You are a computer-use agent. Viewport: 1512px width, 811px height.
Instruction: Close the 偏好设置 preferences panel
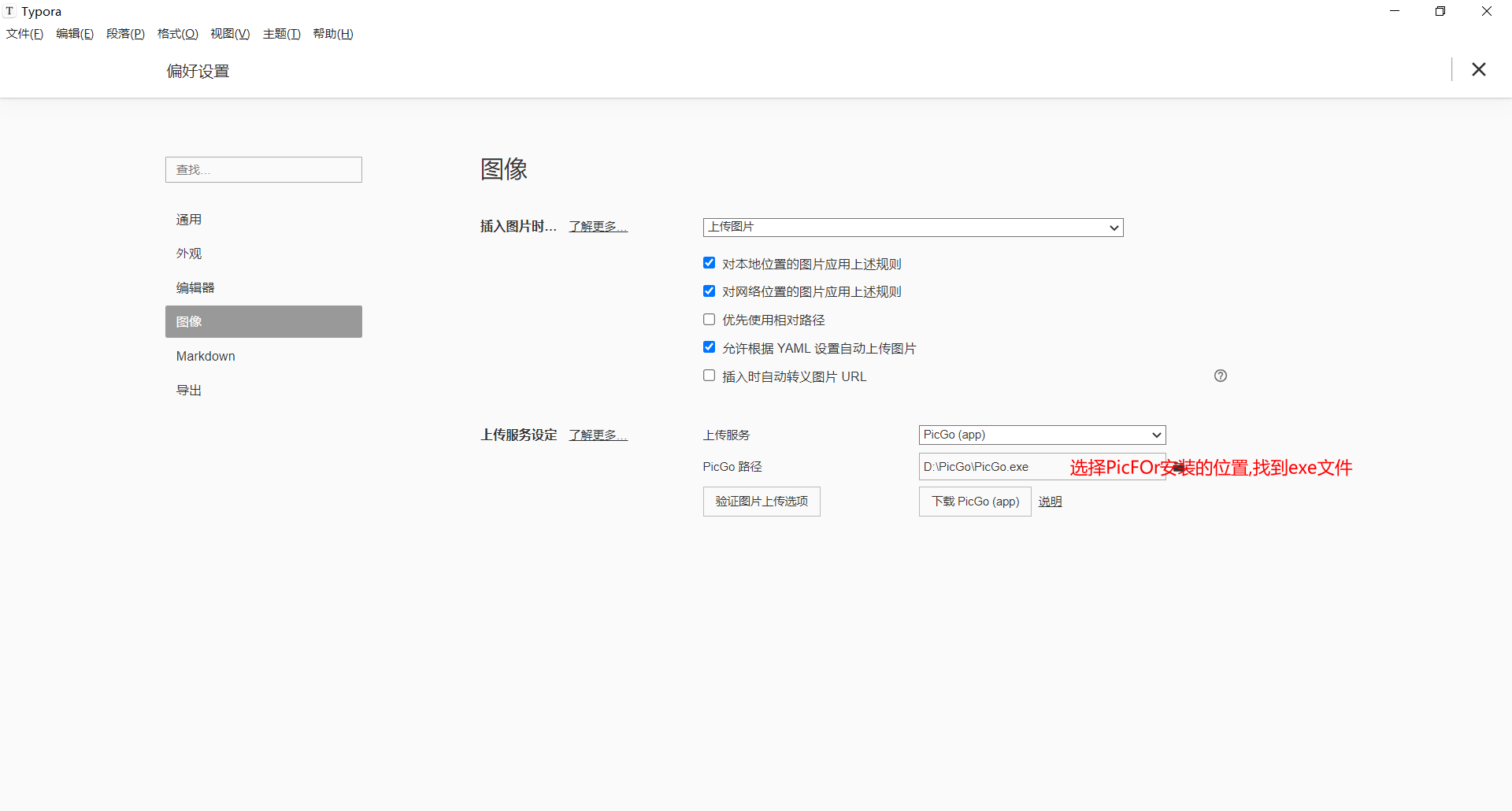[1479, 69]
